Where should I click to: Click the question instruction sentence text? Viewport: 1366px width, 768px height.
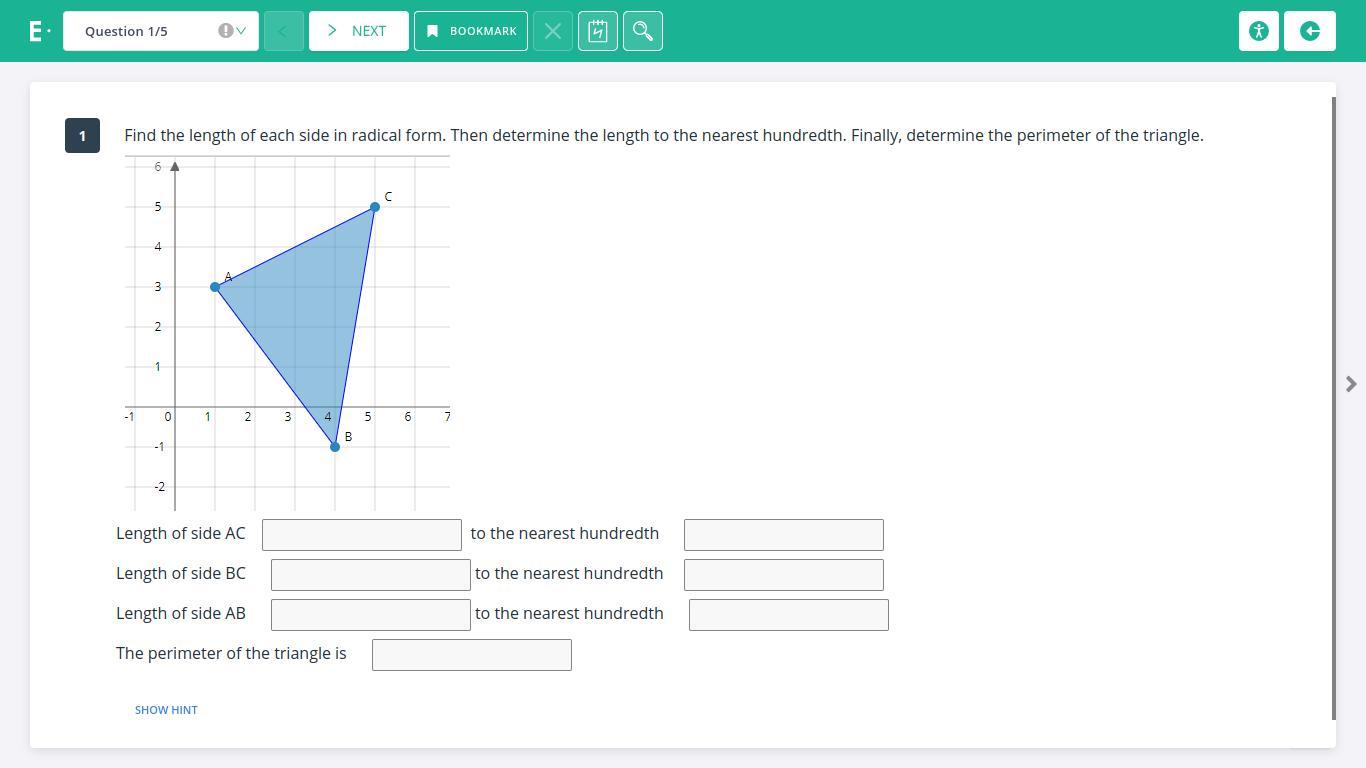[x=664, y=135]
